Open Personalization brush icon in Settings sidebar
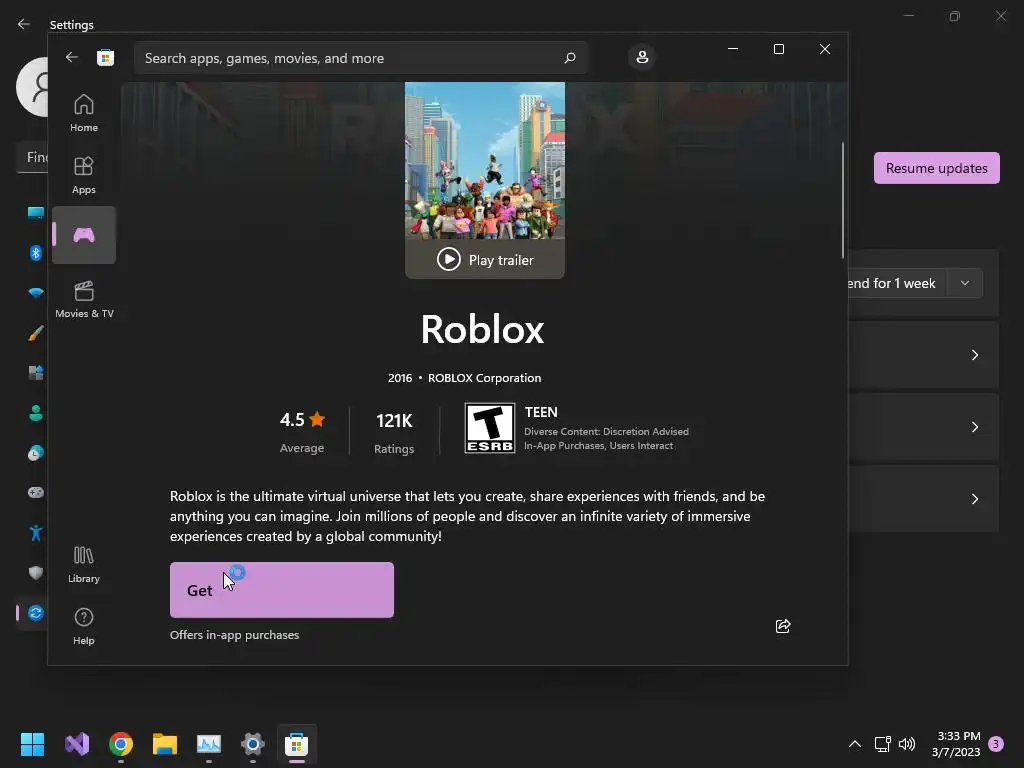Screen dimensions: 1024x768 (36, 333)
